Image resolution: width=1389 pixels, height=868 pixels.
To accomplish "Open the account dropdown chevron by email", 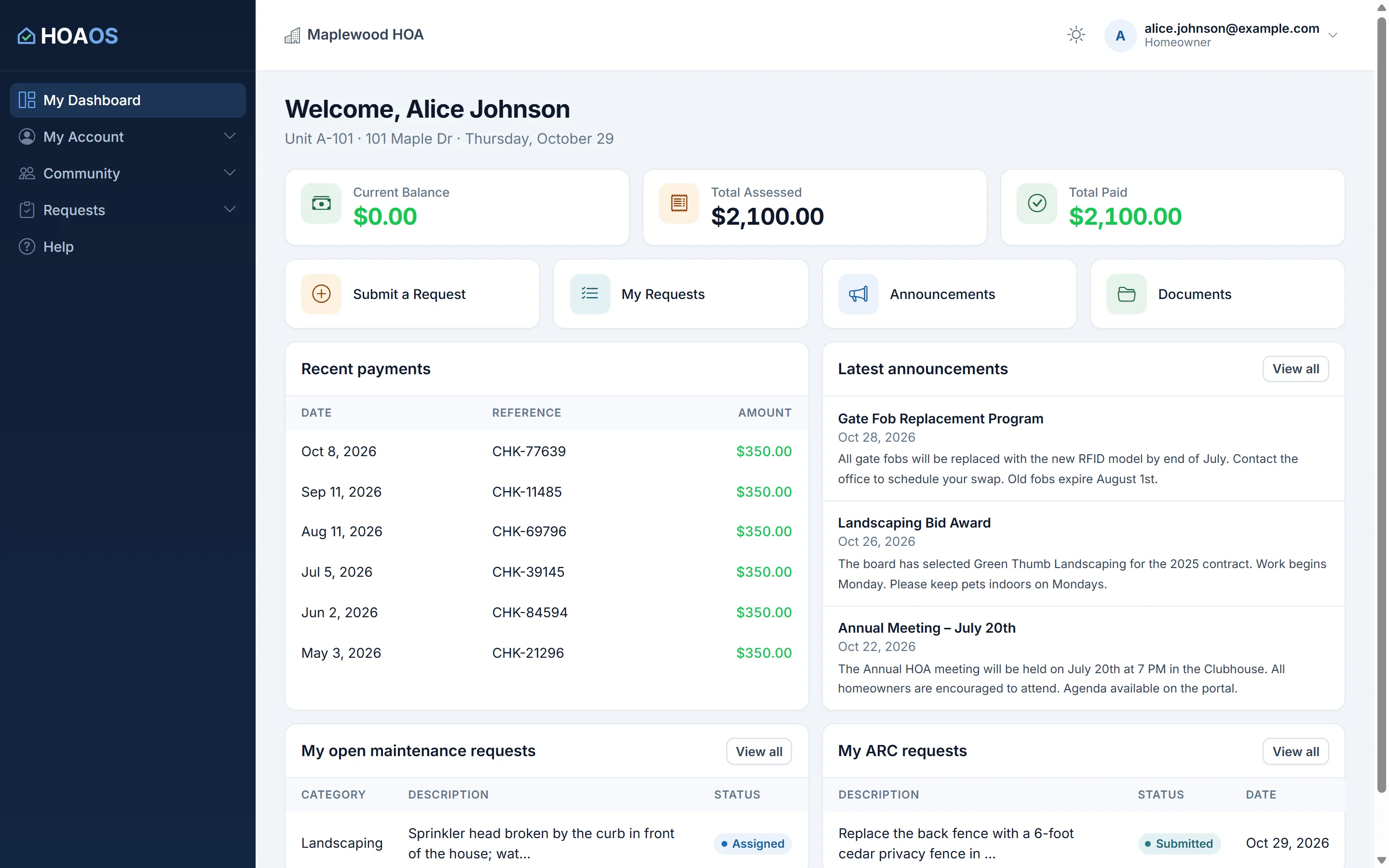I will [1333, 36].
